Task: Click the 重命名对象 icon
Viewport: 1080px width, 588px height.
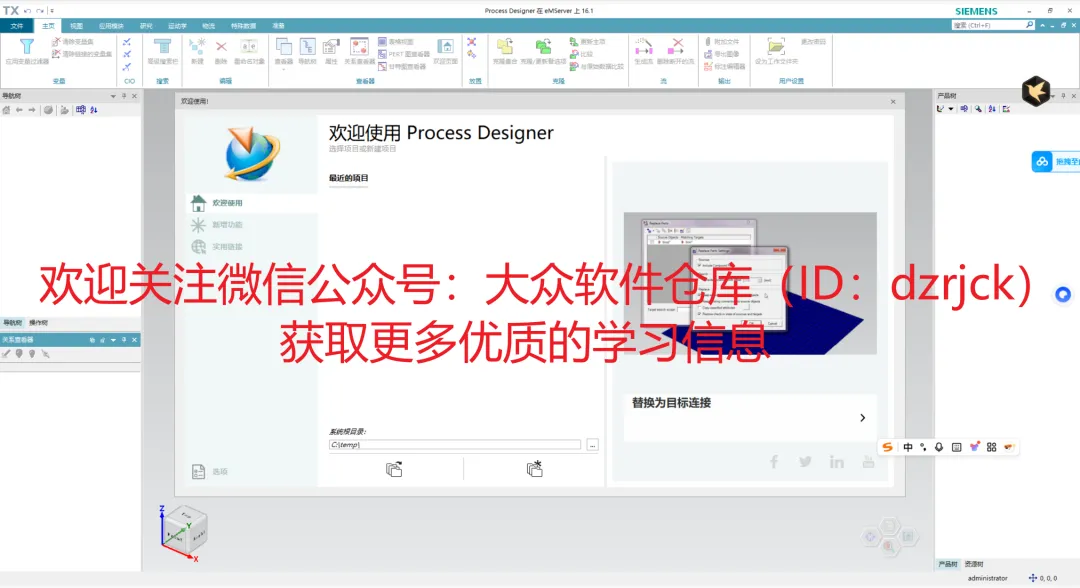Action: (x=249, y=46)
